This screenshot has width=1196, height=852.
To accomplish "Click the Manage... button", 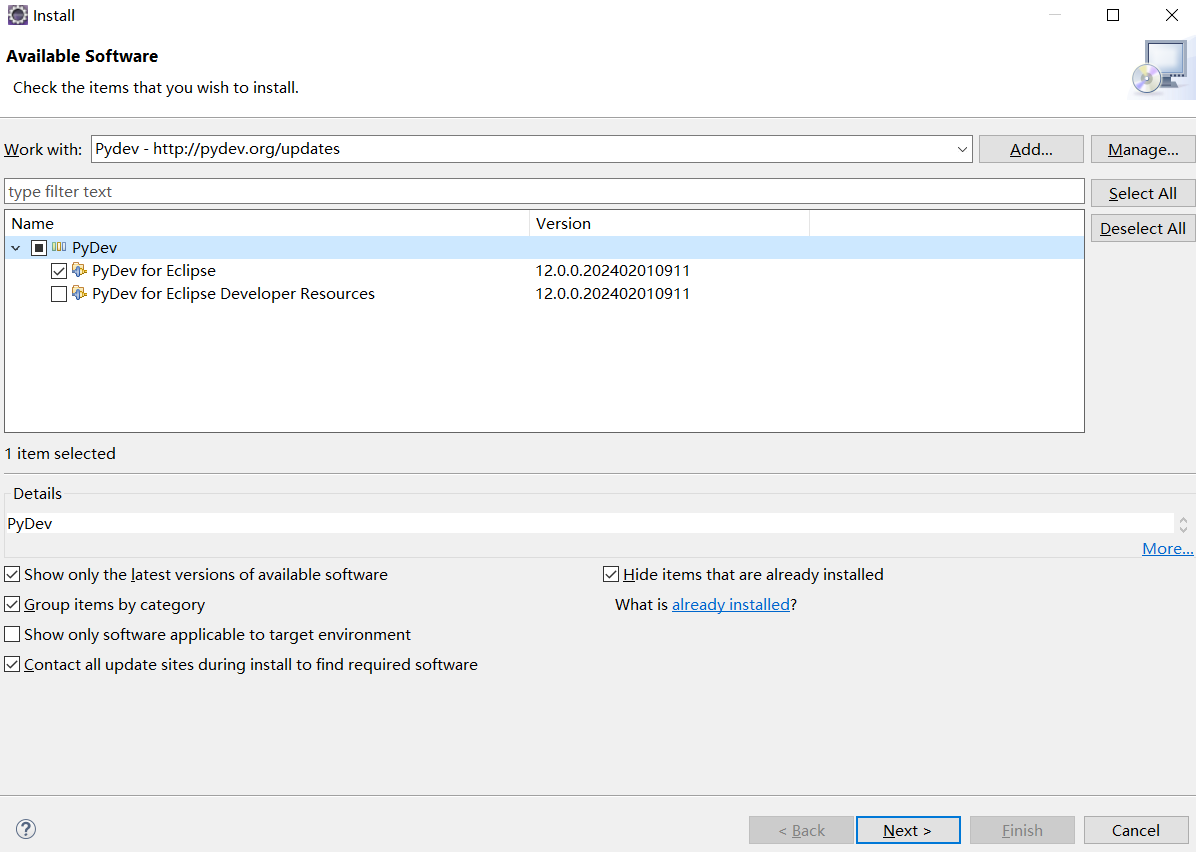I will coord(1143,150).
